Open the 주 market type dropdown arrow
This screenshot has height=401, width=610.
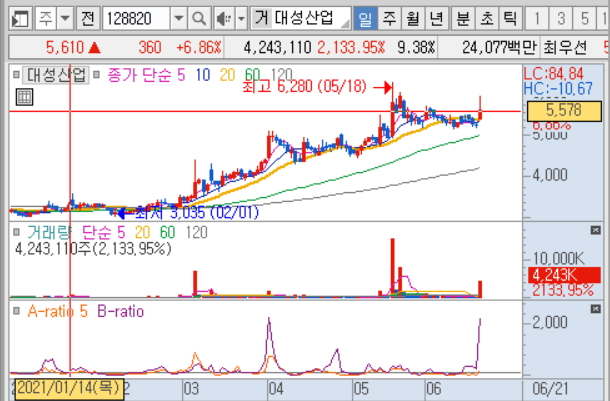pos(65,18)
